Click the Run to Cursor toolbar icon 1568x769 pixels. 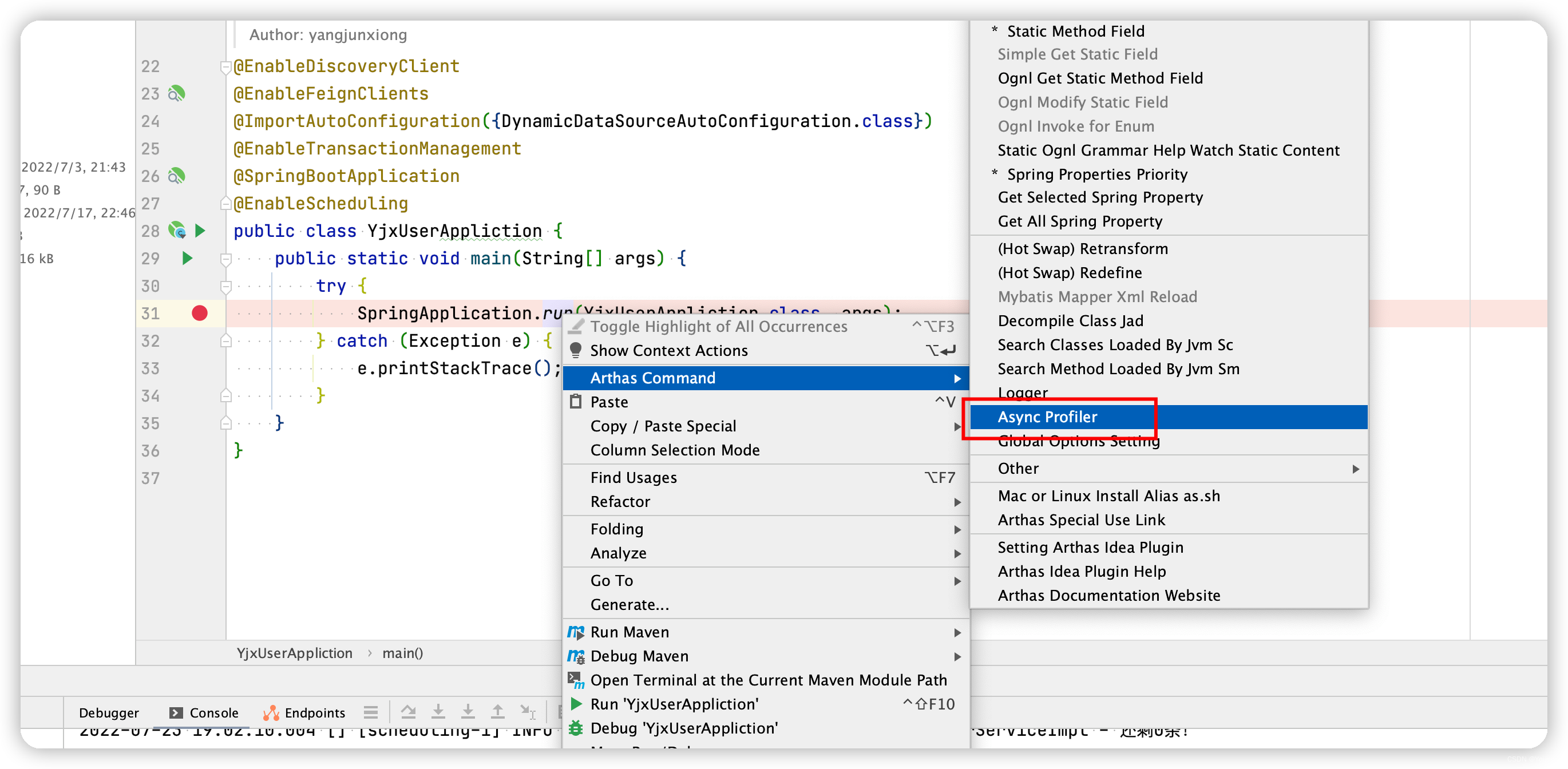528,711
